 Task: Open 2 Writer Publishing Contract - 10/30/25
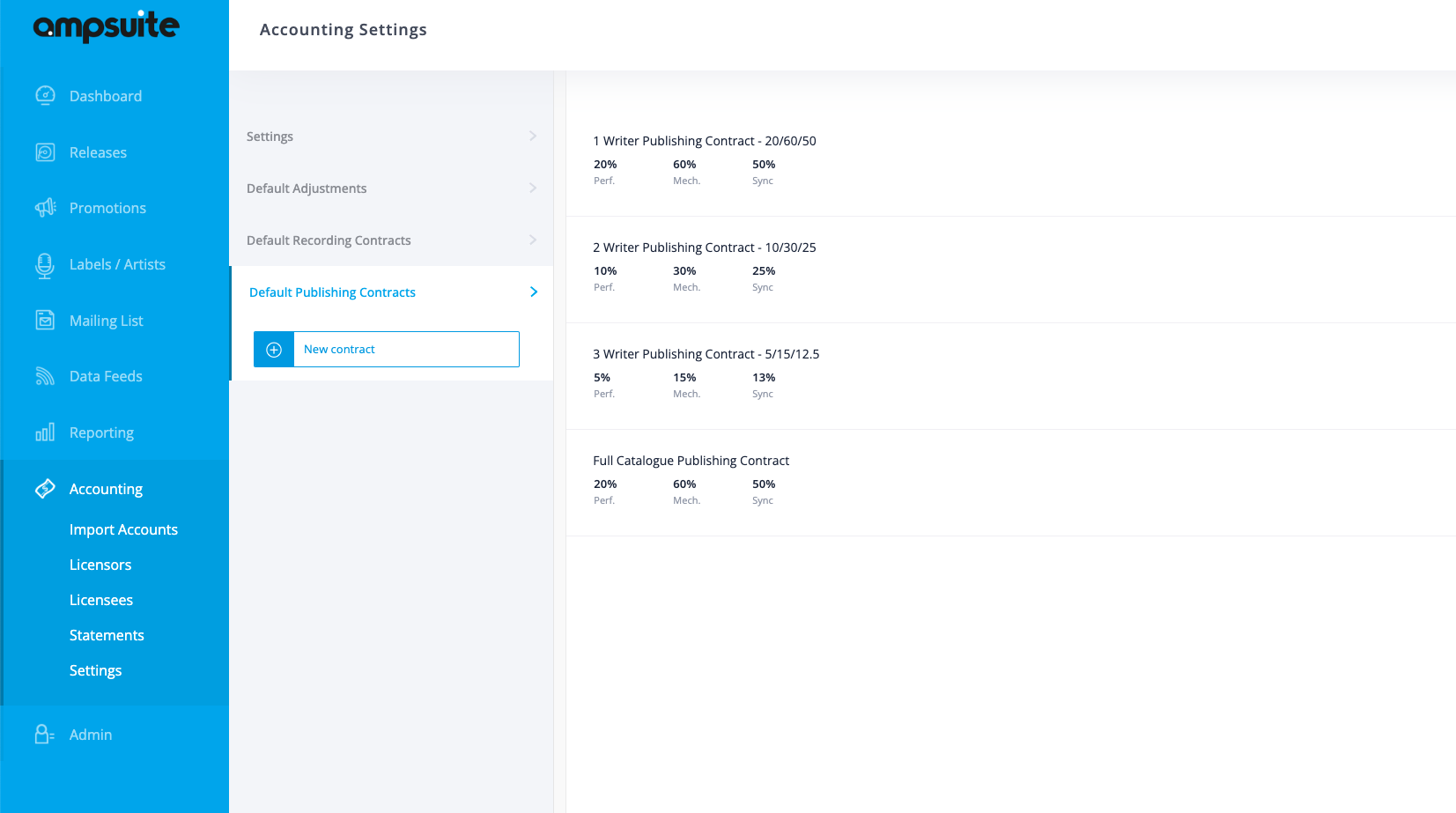(x=704, y=248)
